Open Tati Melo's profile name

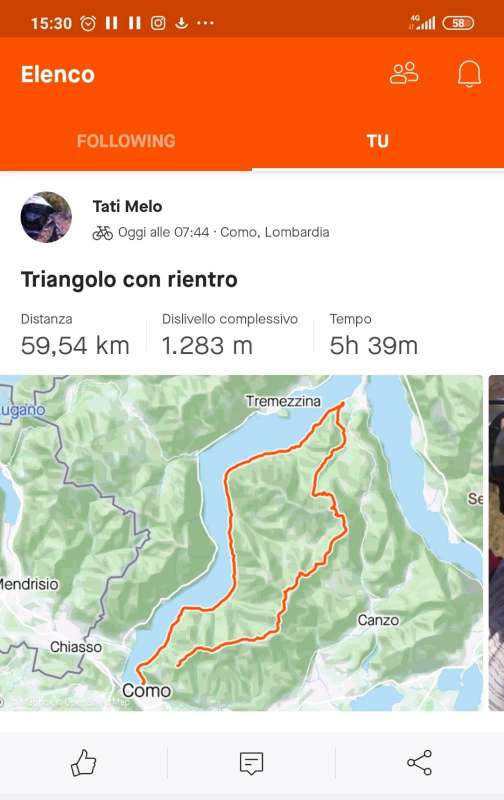(128, 206)
